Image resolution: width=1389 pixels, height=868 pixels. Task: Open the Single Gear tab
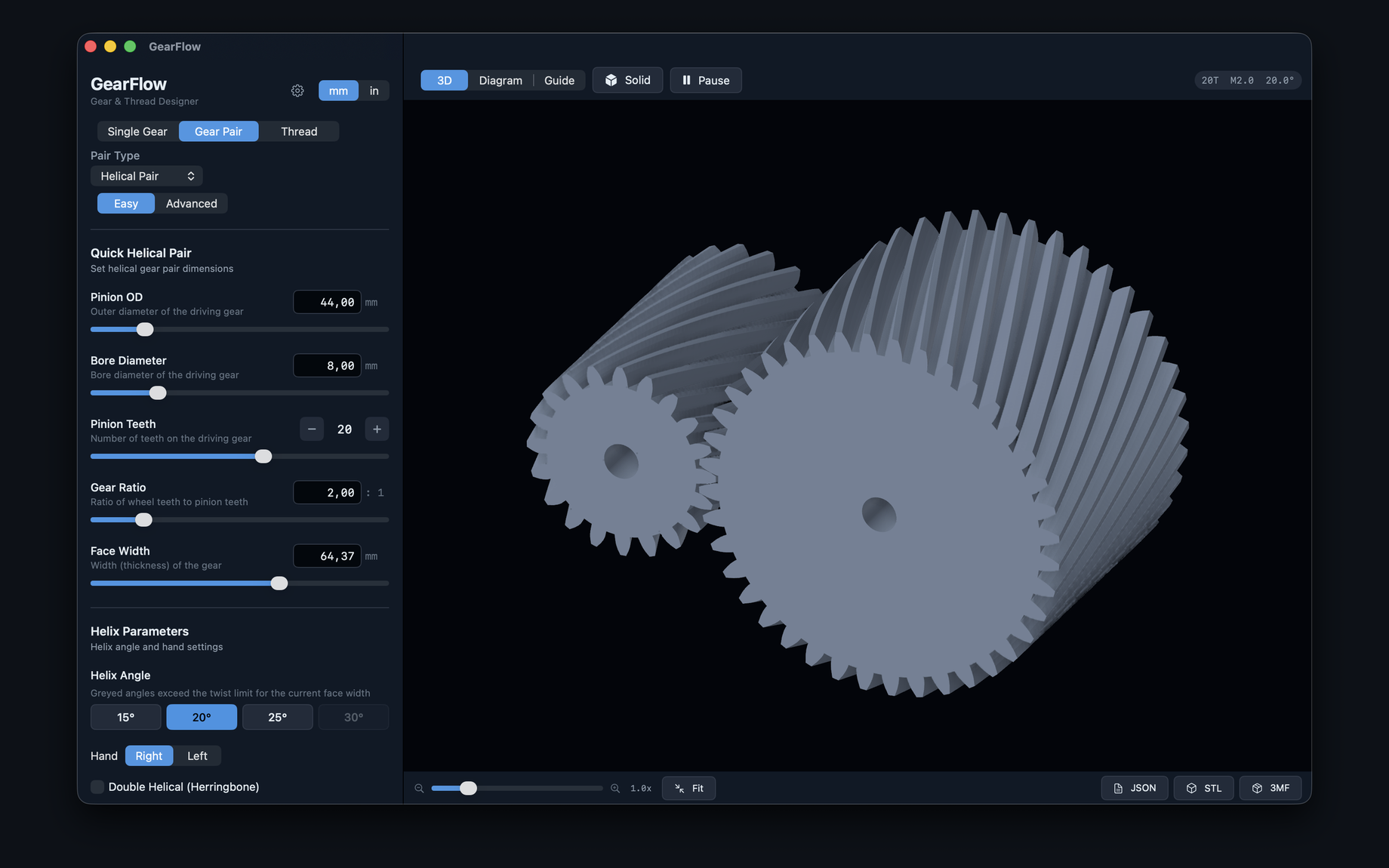coord(137,131)
